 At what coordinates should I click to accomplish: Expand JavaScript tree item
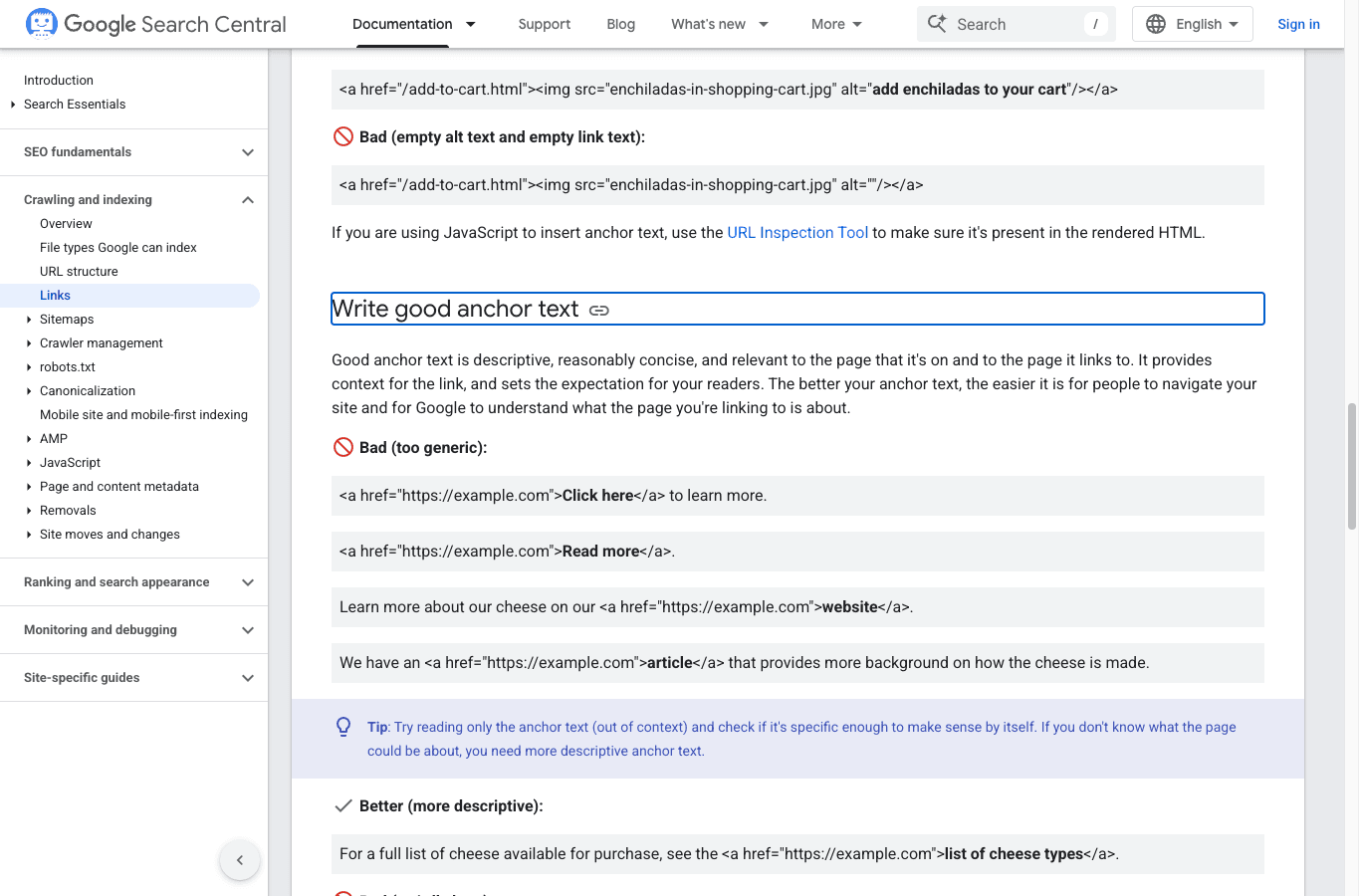point(28,463)
